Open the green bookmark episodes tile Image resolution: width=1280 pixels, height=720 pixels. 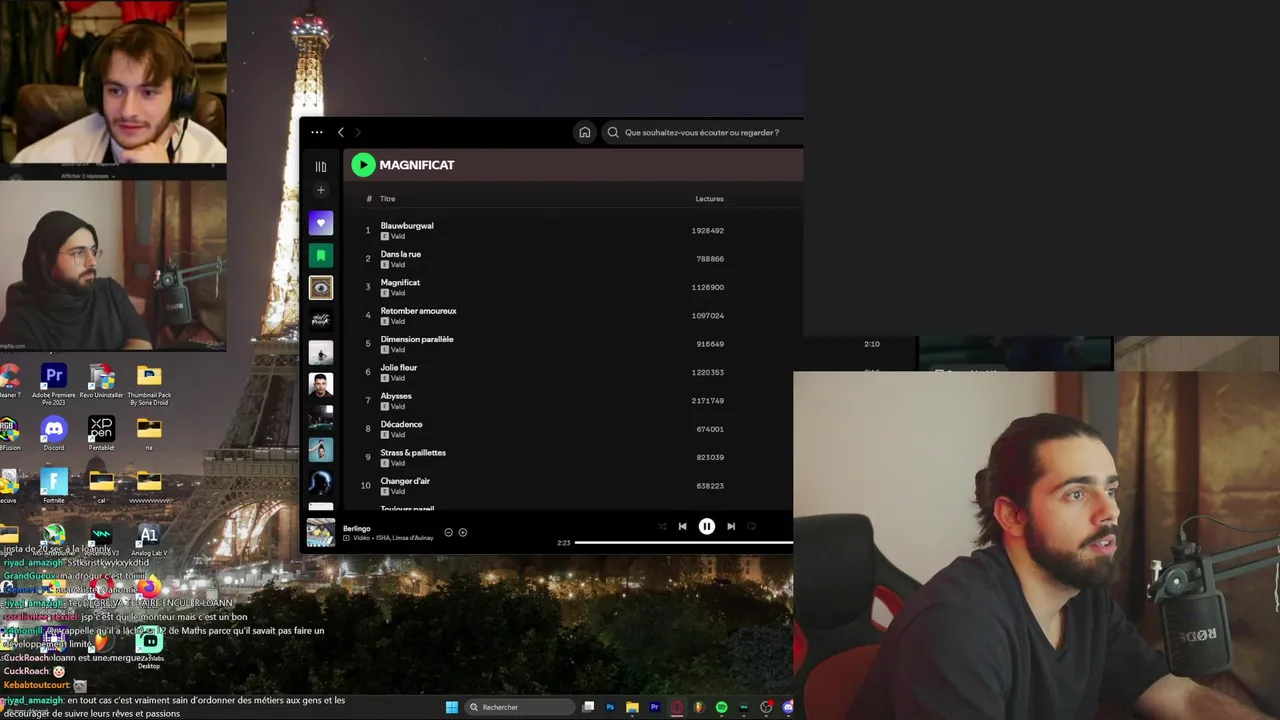[321, 255]
